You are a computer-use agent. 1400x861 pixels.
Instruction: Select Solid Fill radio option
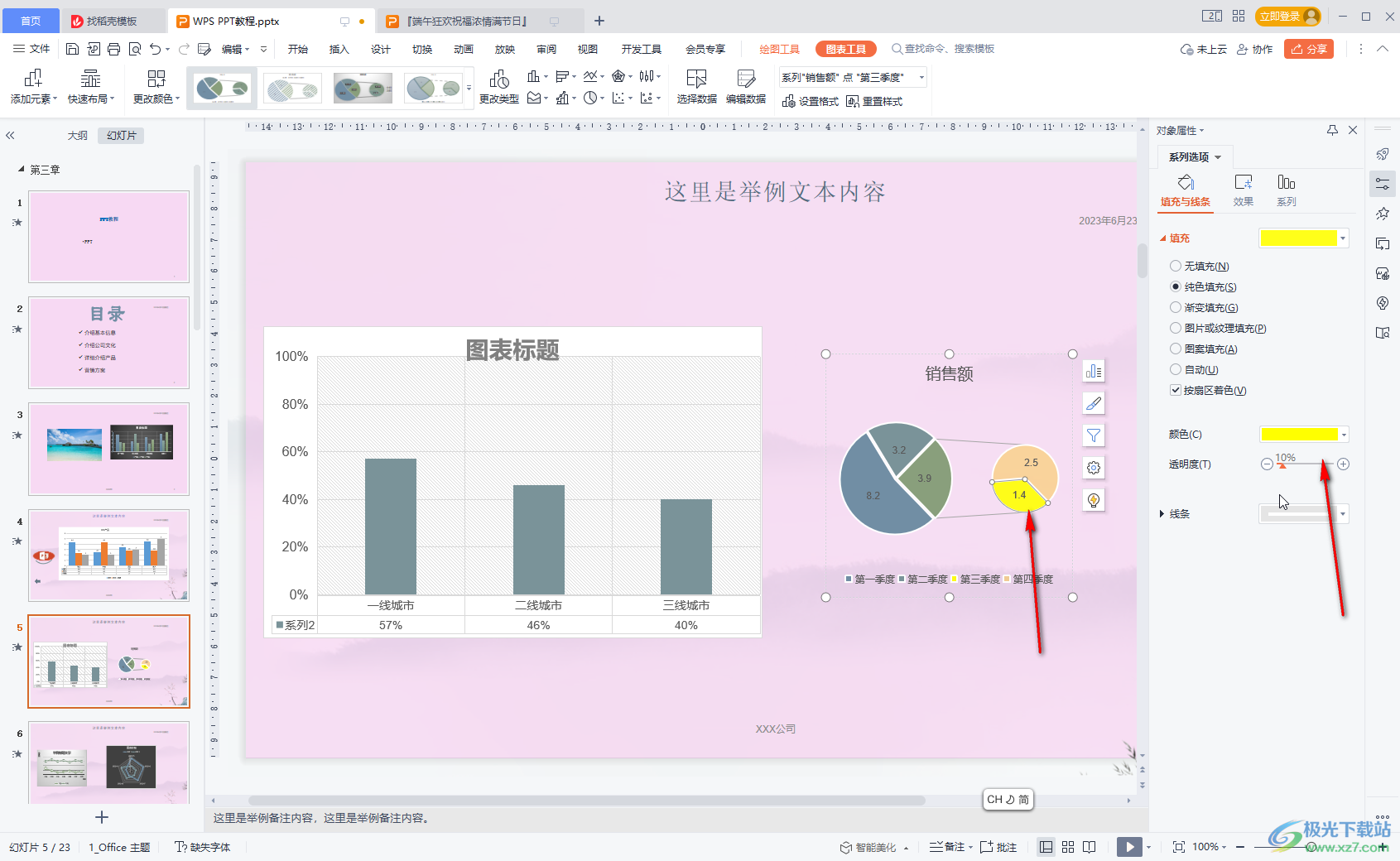pyautogui.click(x=1176, y=286)
